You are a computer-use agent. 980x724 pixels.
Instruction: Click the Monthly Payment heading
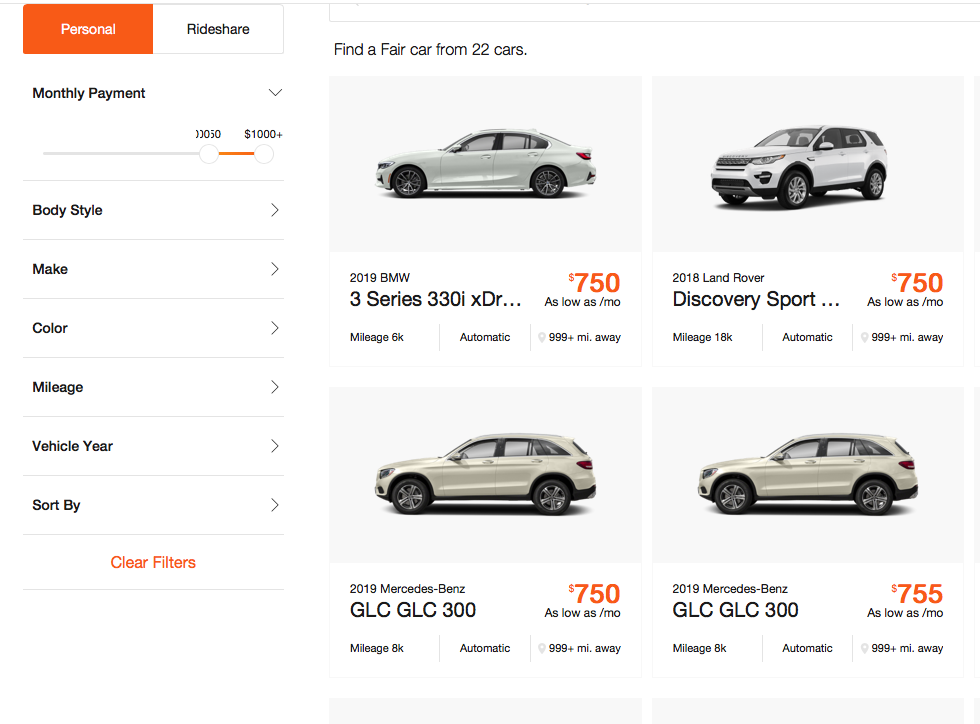pyautogui.click(x=89, y=93)
